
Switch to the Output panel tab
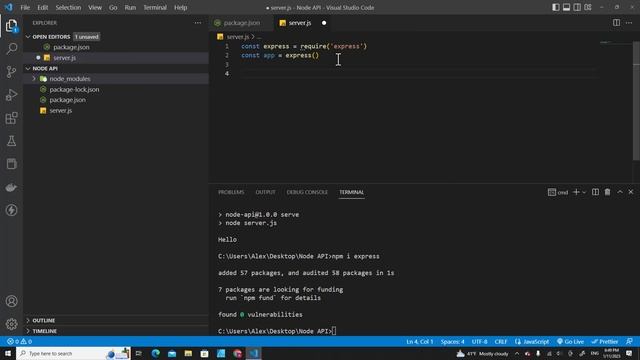point(265,192)
